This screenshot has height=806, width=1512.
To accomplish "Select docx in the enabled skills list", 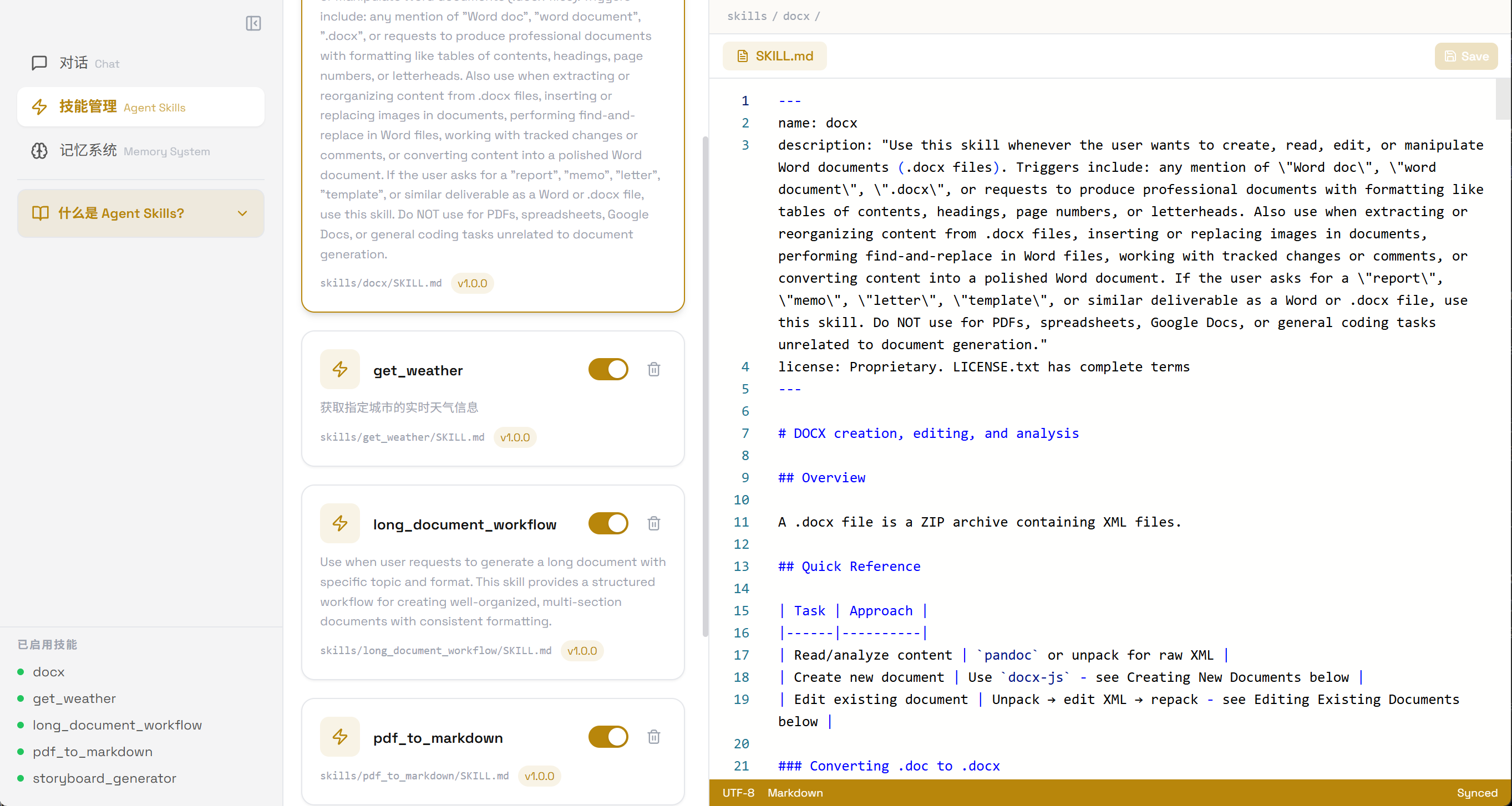I will pos(49,672).
